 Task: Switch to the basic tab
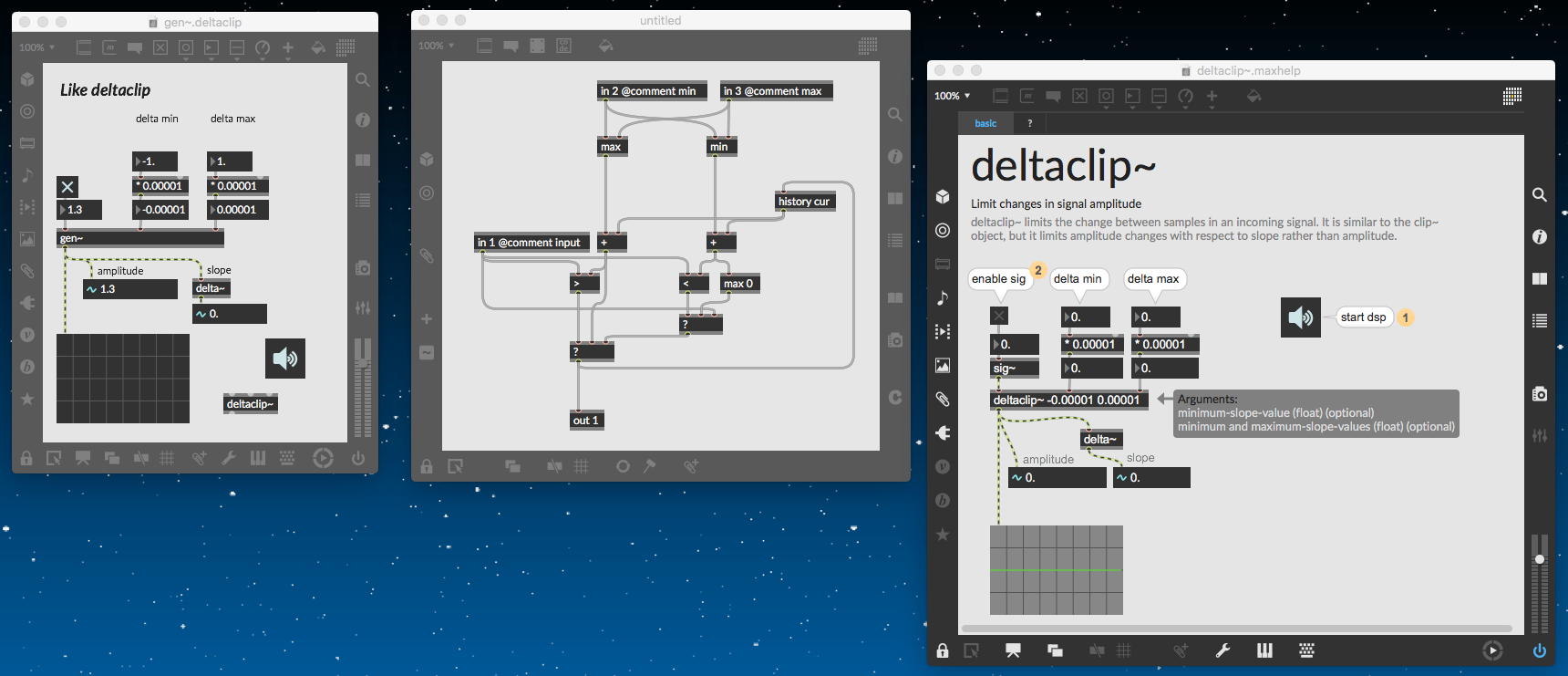[985, 123]
